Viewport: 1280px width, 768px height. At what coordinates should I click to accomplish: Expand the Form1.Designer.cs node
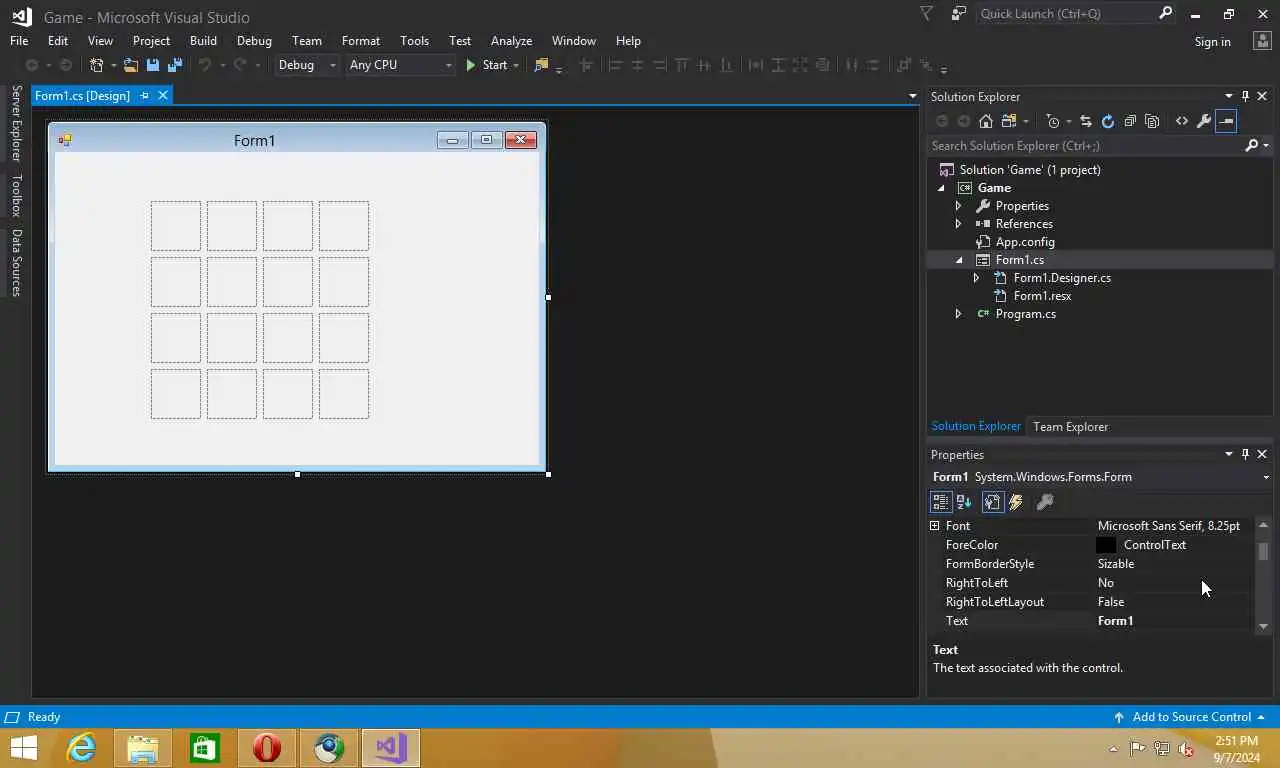(976, 278)
